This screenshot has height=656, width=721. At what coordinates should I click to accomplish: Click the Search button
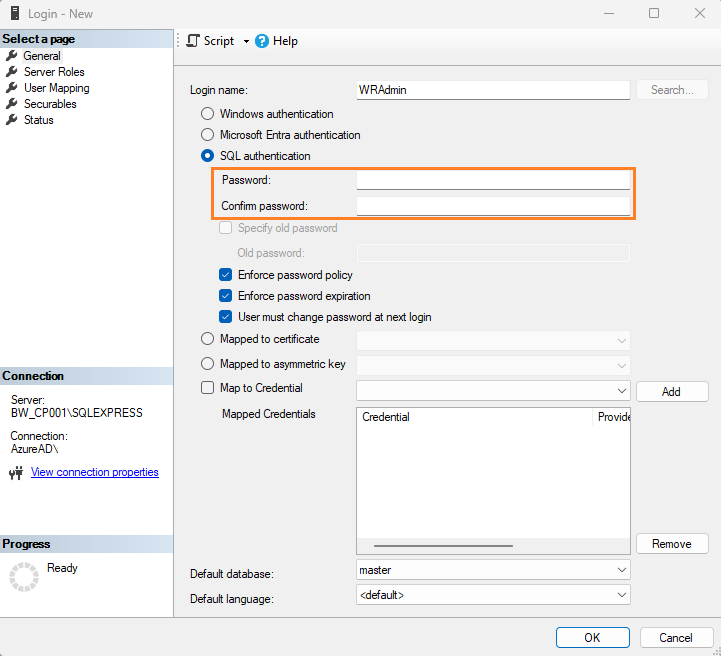point(672,90)
